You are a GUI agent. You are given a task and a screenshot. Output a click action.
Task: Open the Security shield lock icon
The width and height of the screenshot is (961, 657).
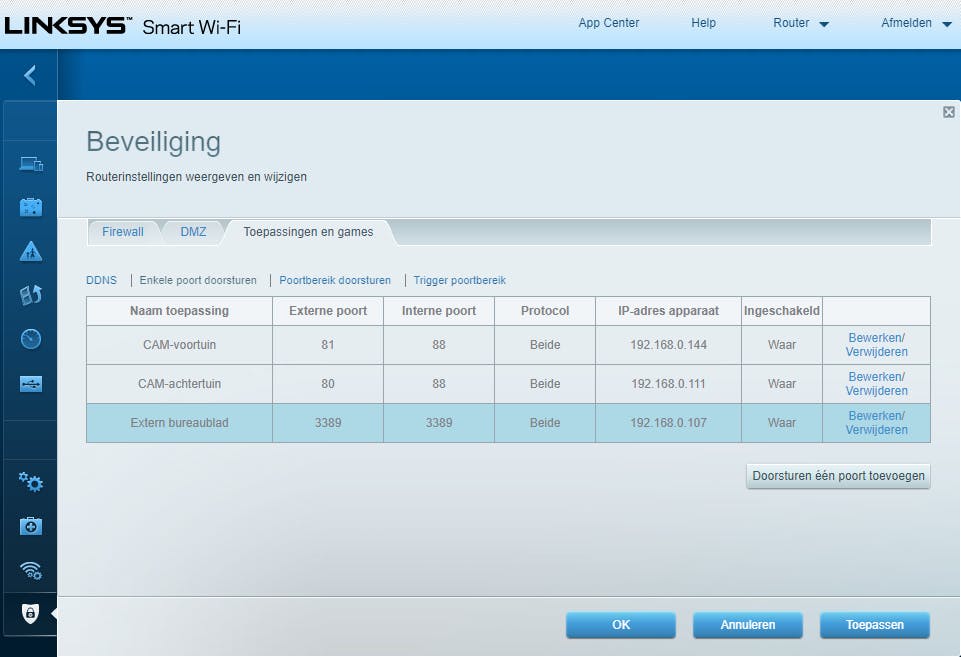(30, 613)
